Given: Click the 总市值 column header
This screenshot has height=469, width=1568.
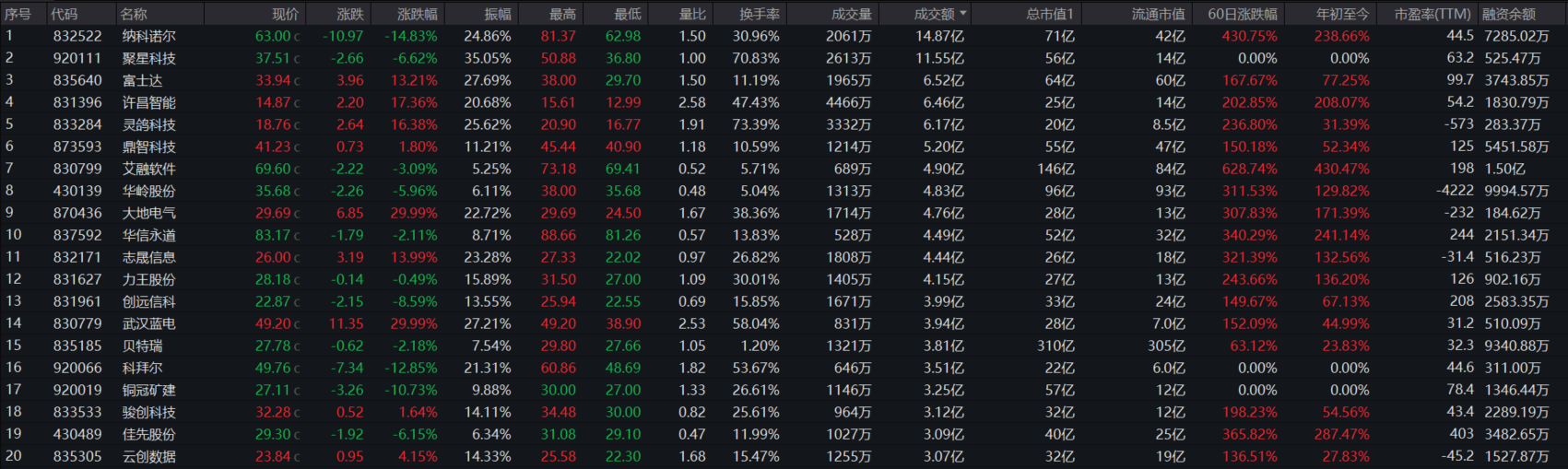Looking at the screenshot, I should [1050, 14].
